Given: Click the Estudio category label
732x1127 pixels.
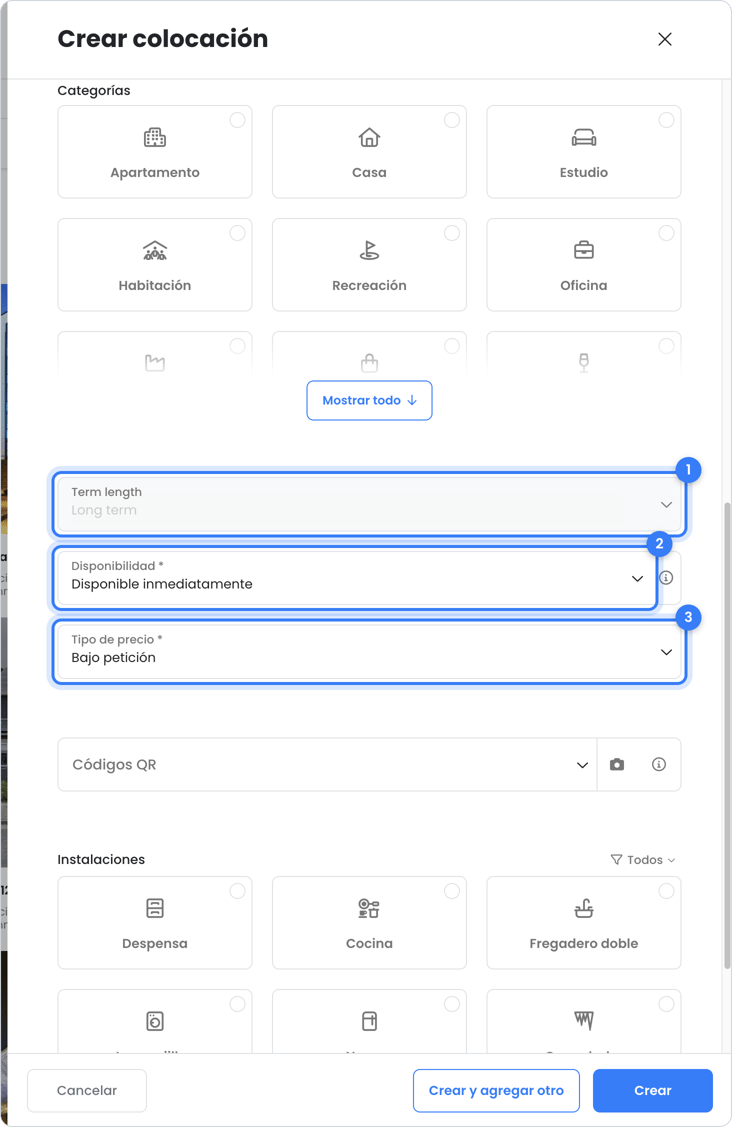Looking at the screenshot, I should (583, 172).
